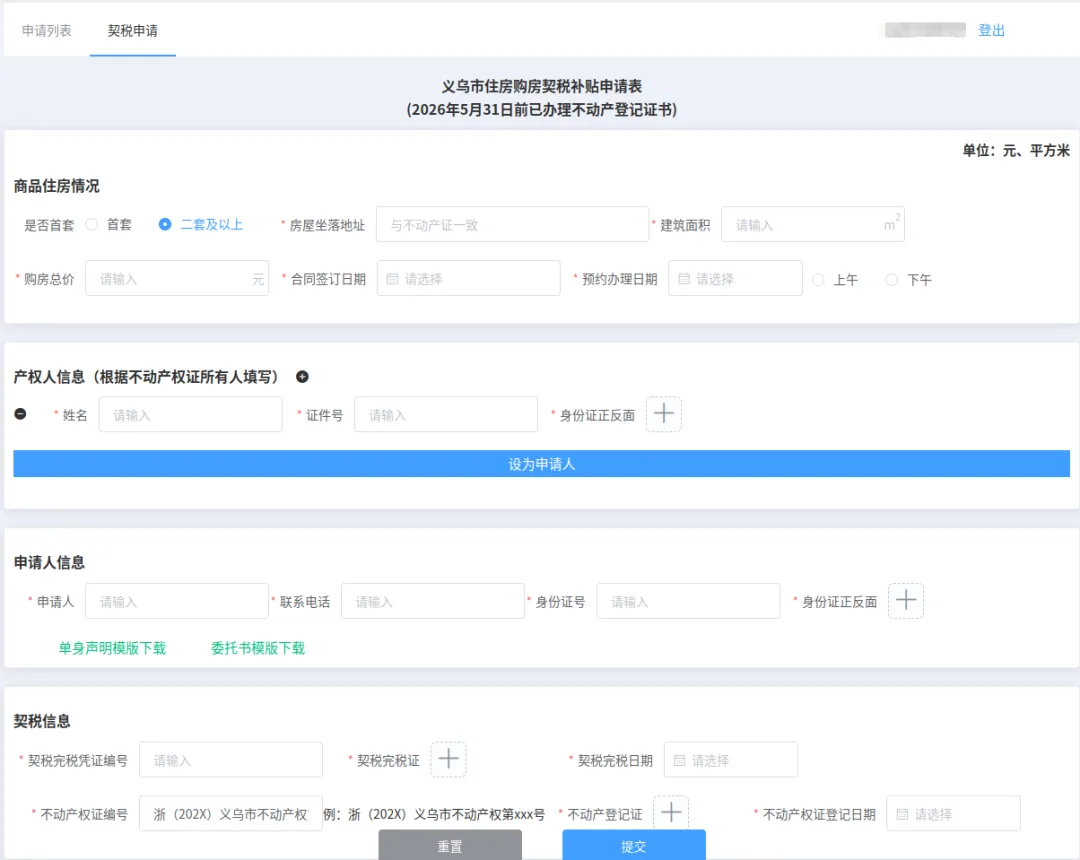Download 单身声明模版

pyautogui.click(x=112, y=648)
